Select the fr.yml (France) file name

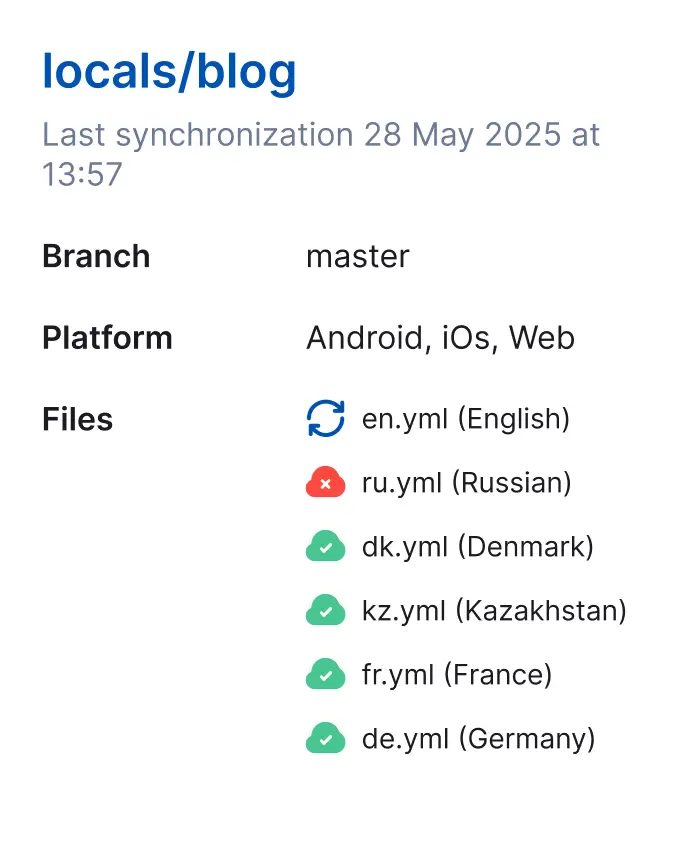(457, 675)
